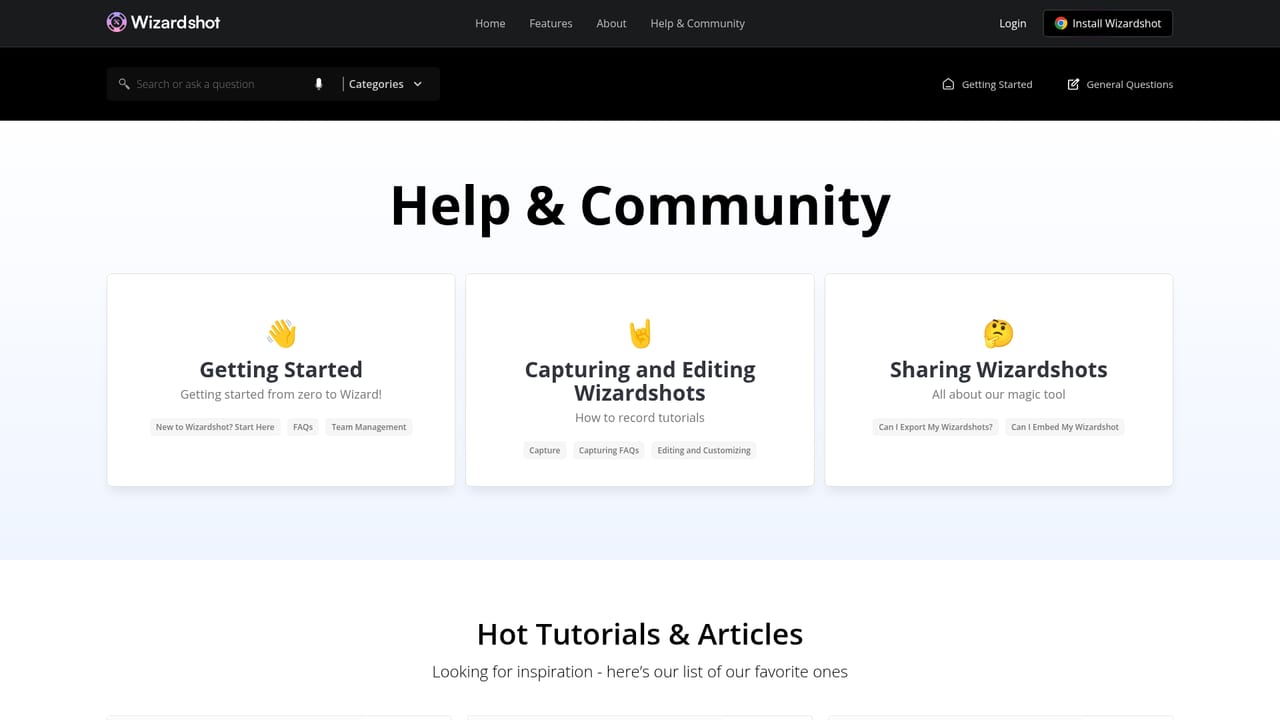The image size is (1280, 720).
Task: Open Features in top navigation
Action: (x=551, y=23)
